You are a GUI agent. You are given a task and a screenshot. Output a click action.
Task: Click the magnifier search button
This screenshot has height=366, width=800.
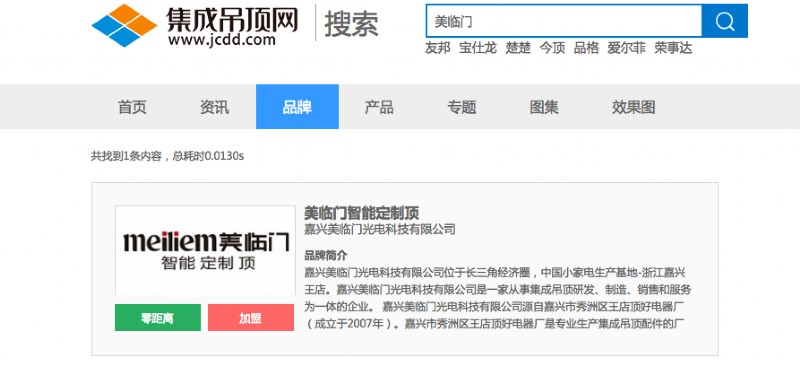coord(724,21)
